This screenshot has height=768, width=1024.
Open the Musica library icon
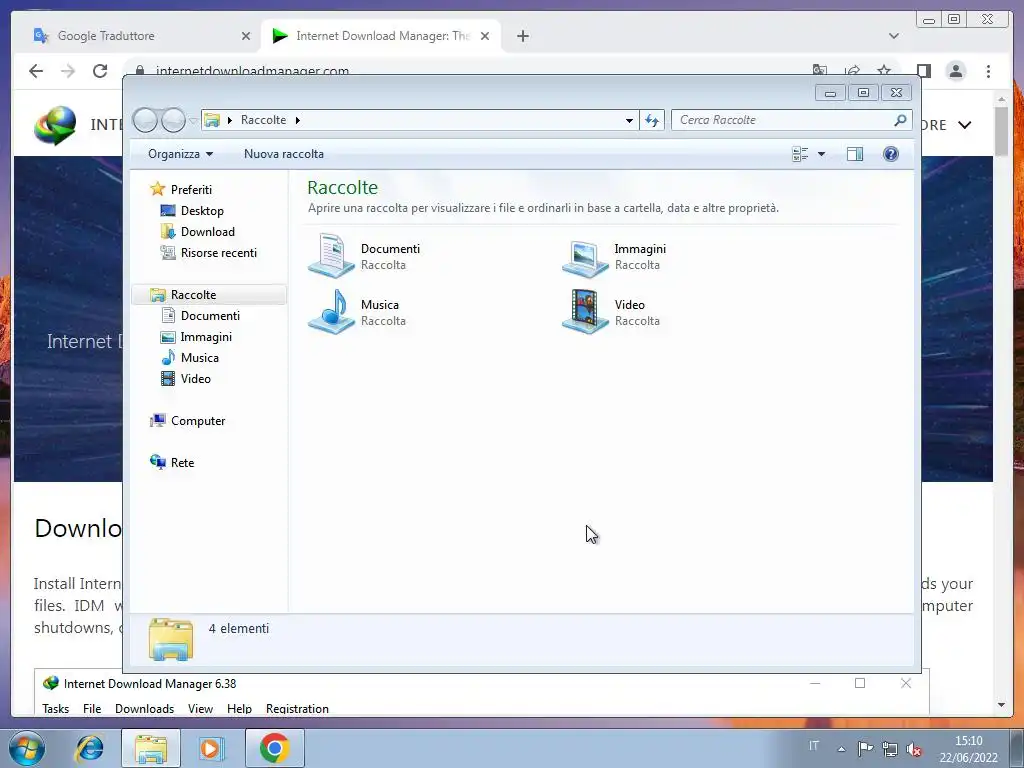tap(332, 312)
